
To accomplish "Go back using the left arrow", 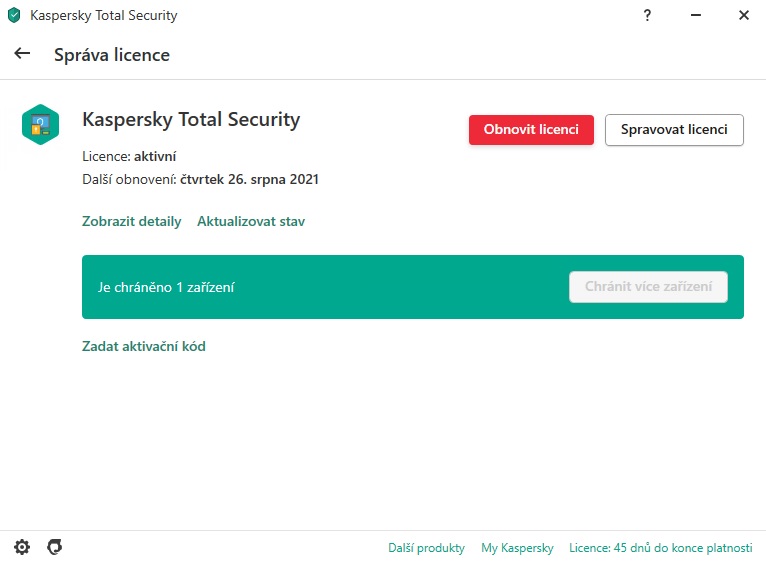I will pyautogui.click(x=22, y=53).
